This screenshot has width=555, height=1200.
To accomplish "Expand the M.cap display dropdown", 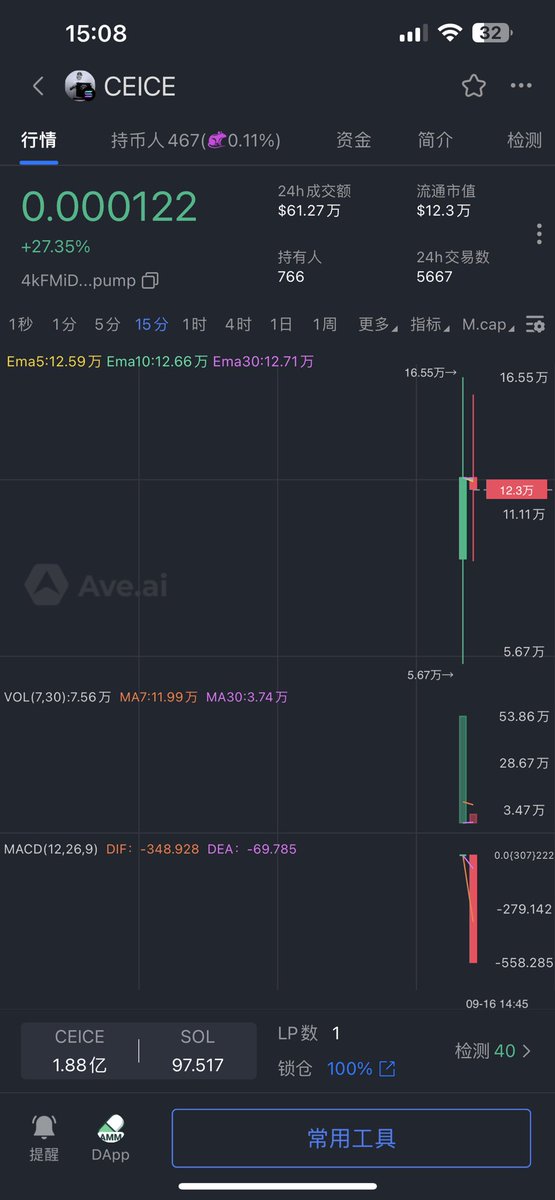I will coord(489,325).
